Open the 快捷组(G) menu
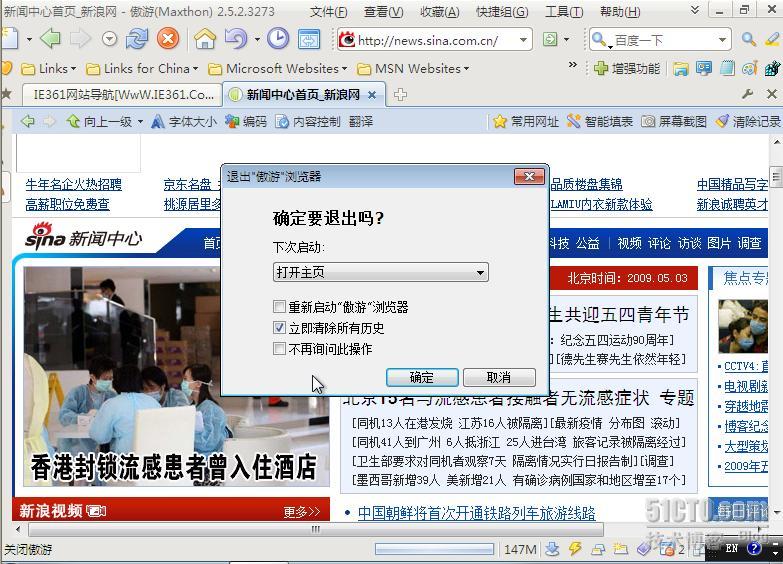783x564 pixels. tap(502, 11)
